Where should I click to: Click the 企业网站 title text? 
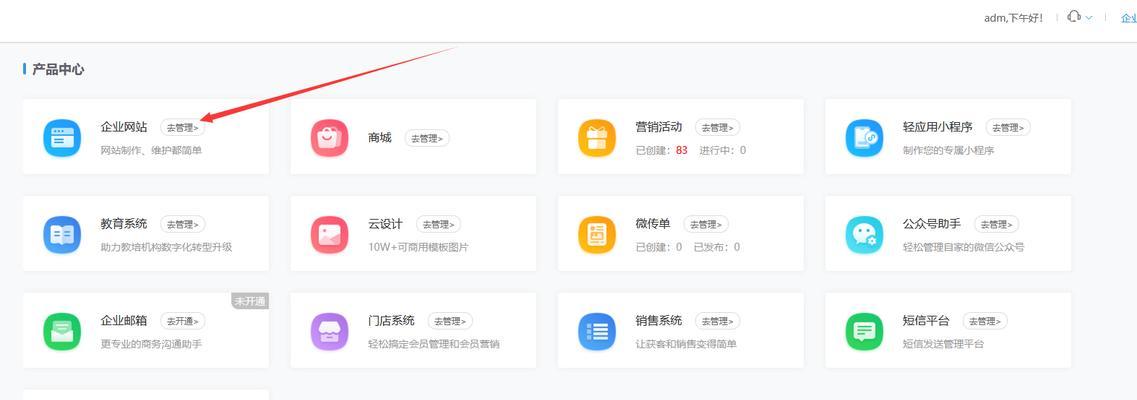point(124,127)
